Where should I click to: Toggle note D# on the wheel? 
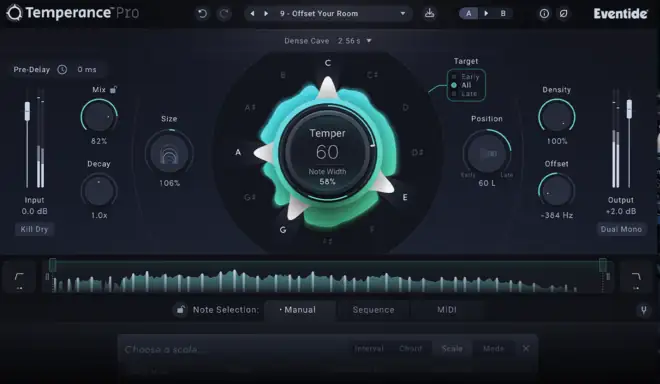[417, 152]
